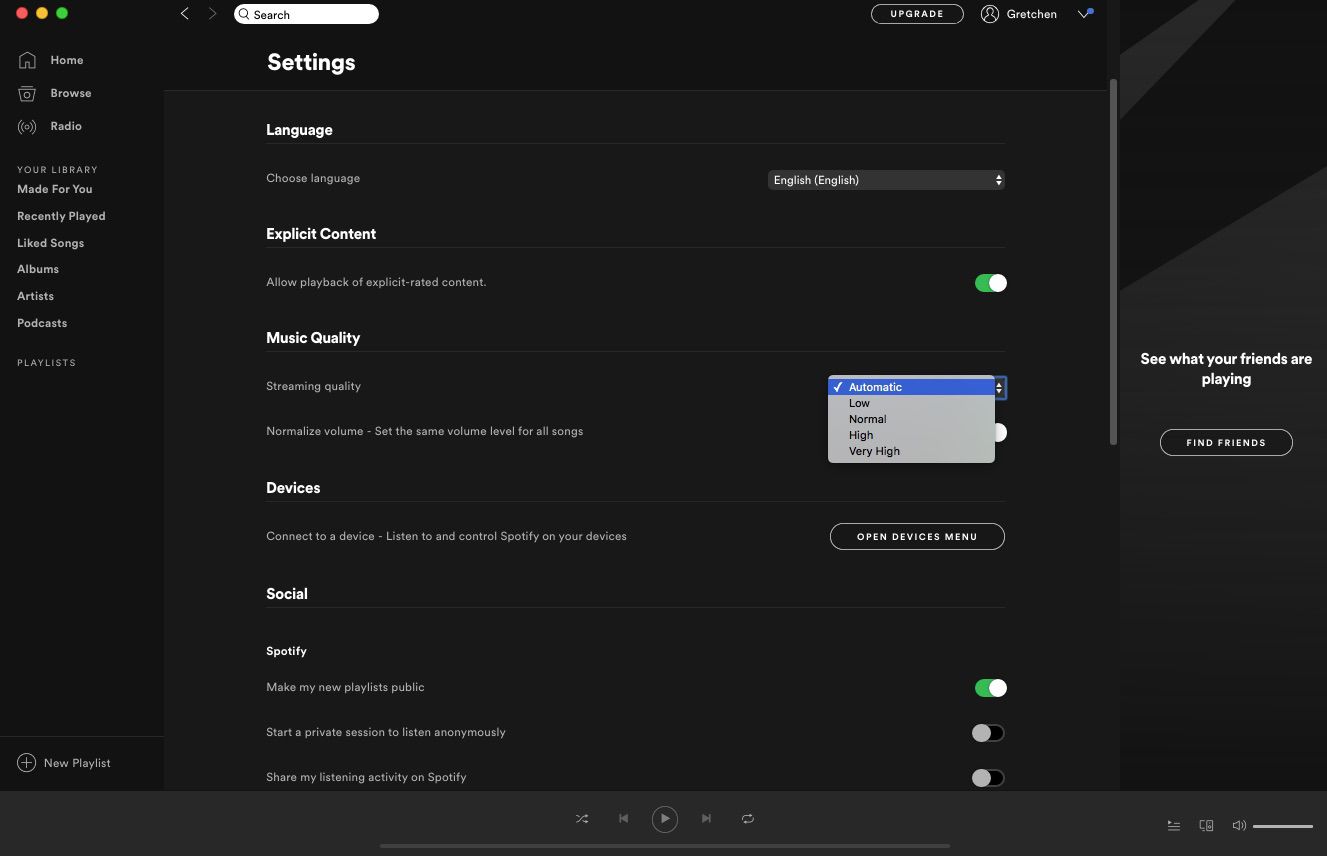Enable repeat mode
Screen dimensions: 1327x856
click(747, 819)
